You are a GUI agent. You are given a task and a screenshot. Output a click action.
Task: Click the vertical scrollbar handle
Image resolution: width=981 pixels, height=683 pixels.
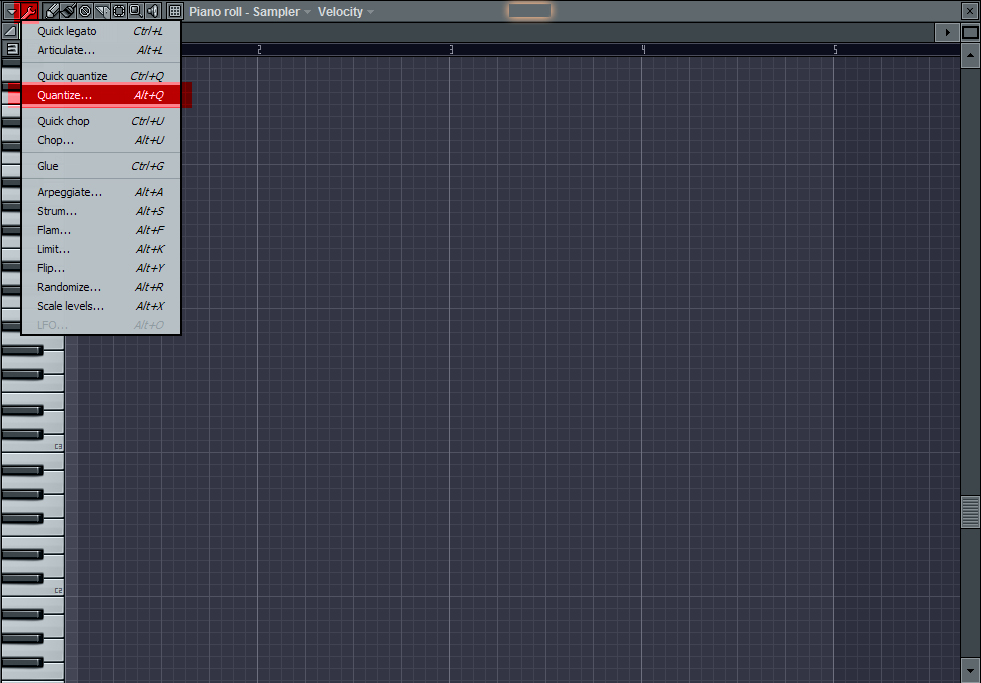click(x=970, y=512)
